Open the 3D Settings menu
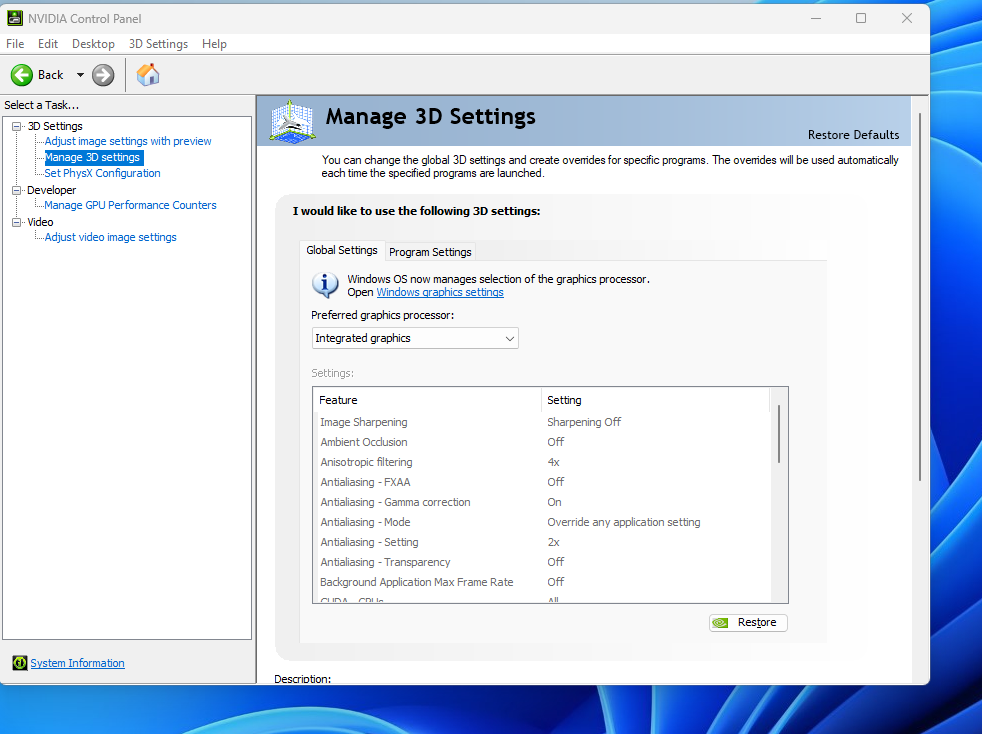Viewport: 982px width, 734px height. coord(158,44)
